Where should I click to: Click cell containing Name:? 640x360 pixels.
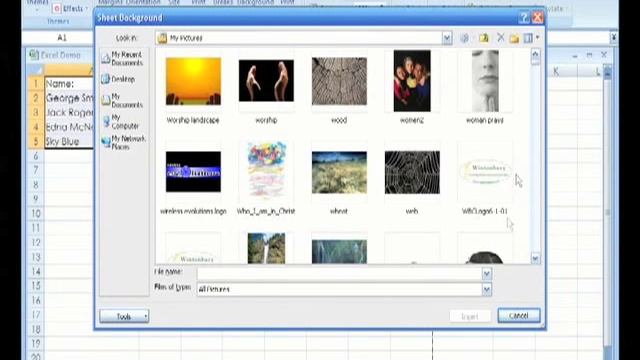69,84
